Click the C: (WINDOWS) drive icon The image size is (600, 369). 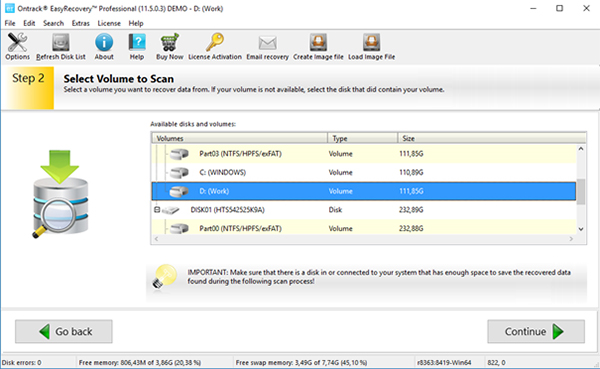179,173
